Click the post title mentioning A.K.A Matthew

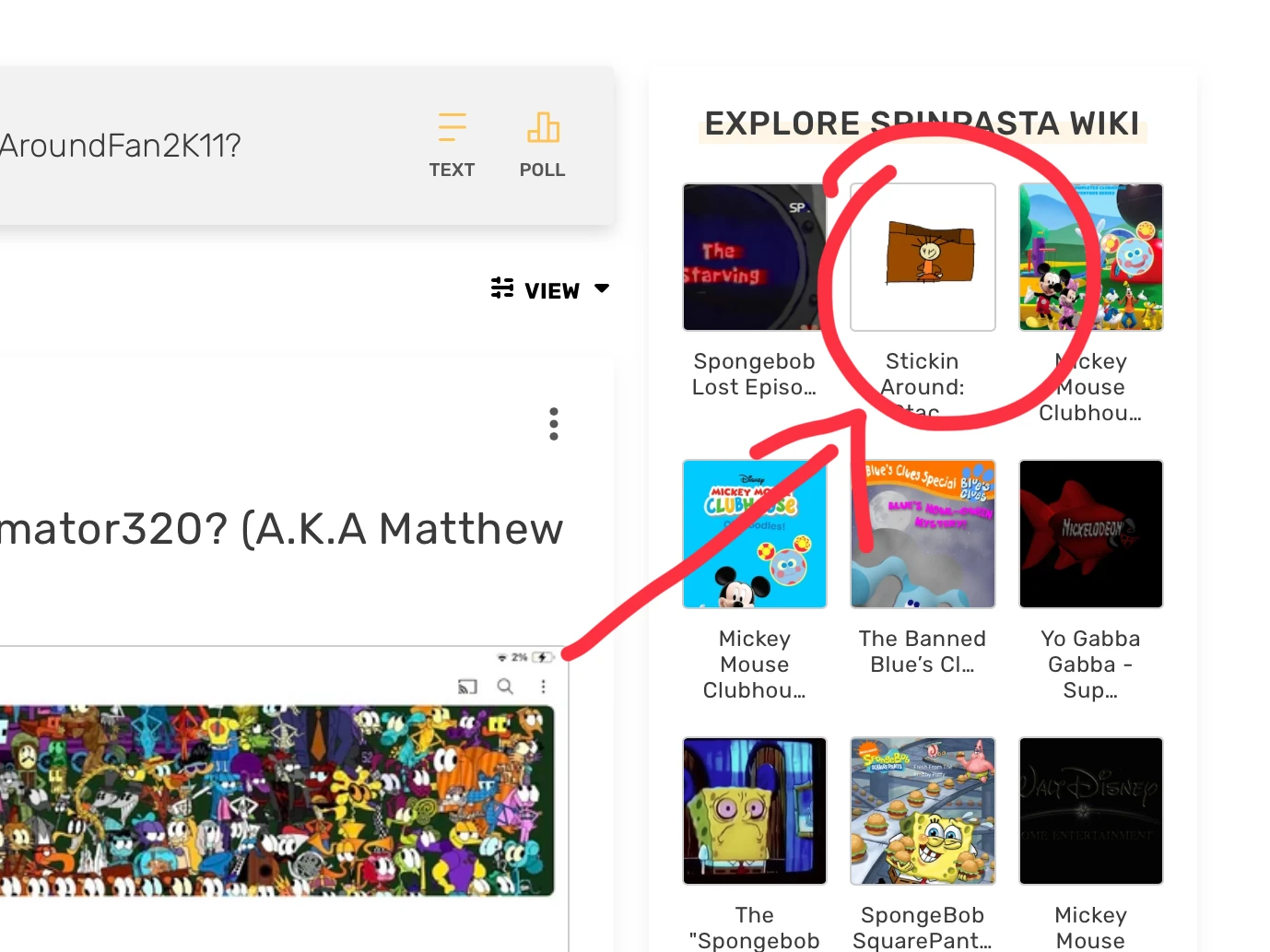281,529
